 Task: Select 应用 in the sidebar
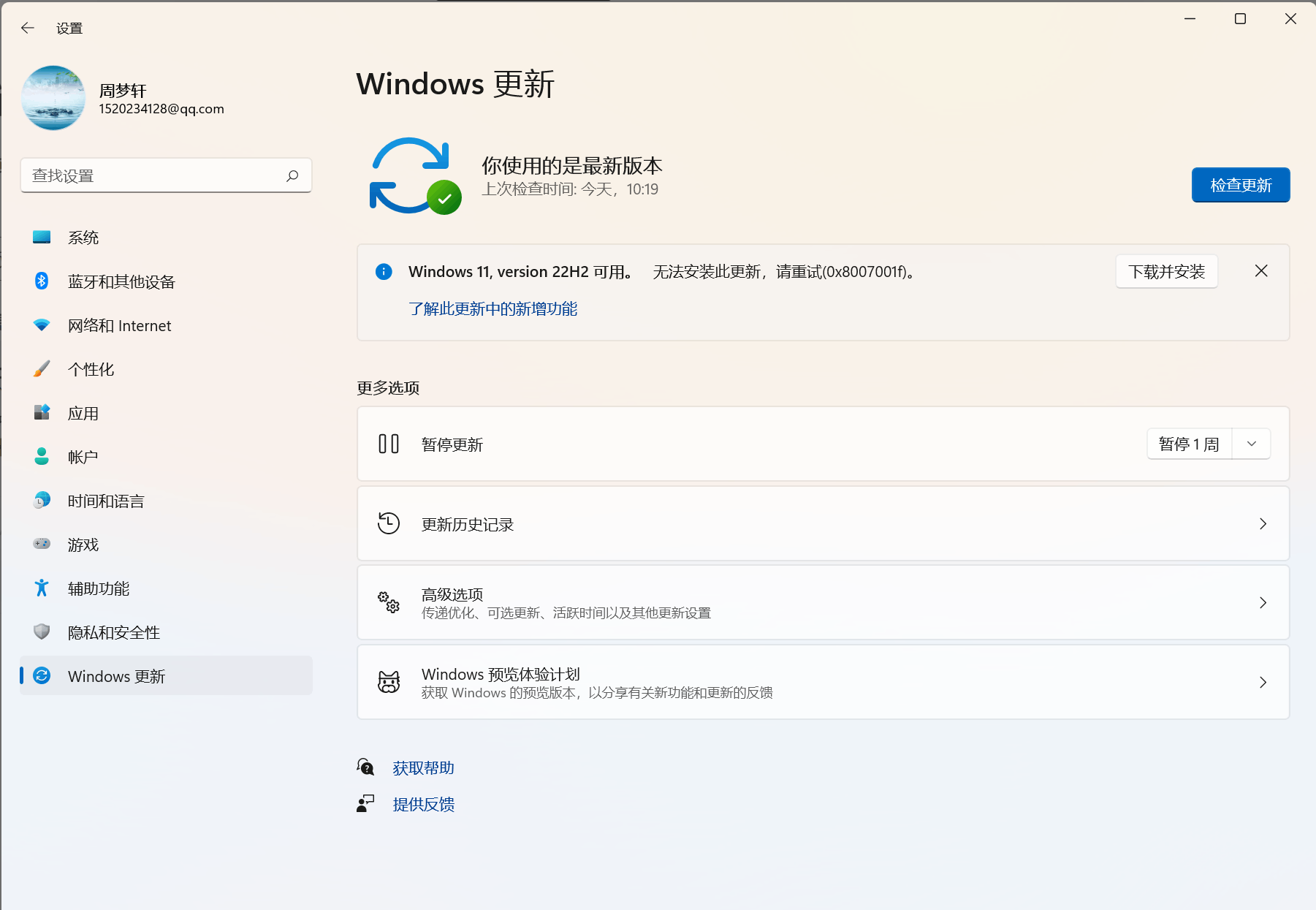coord(166,413)
